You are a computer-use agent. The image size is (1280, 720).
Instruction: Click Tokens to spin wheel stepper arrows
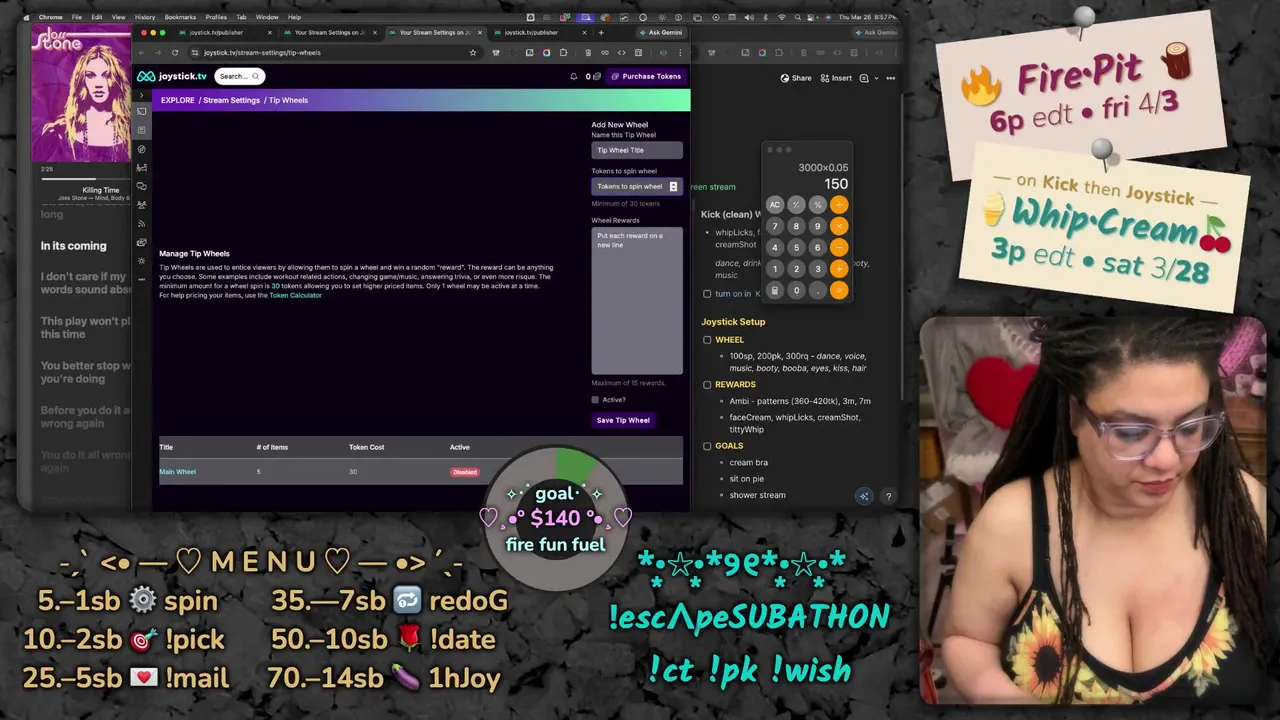pos(673,186)
